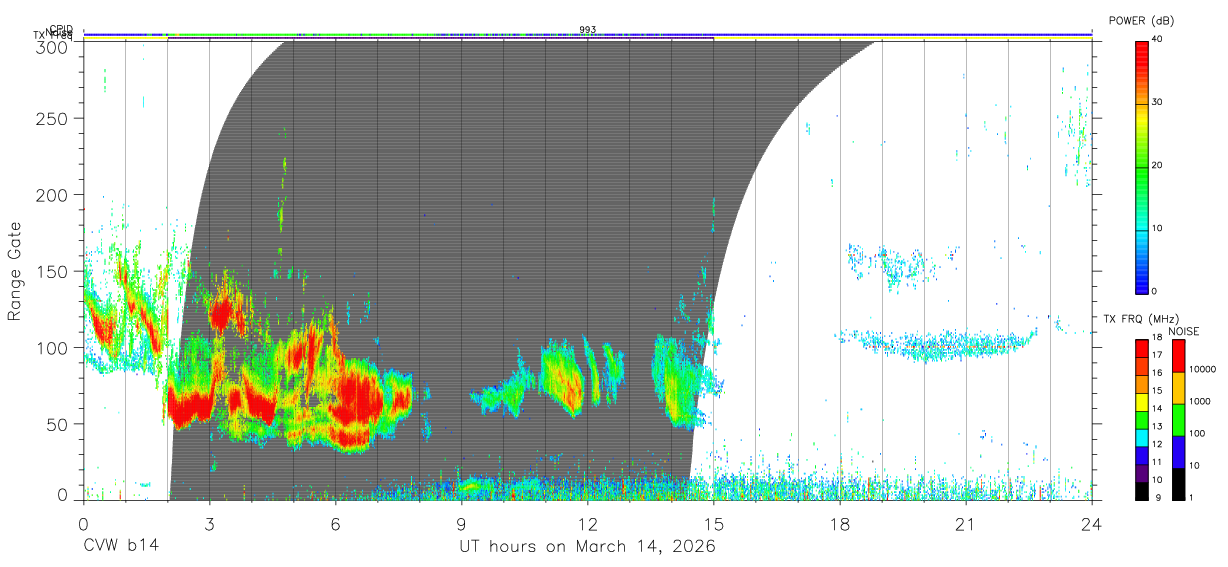The image size is (1228, 567).
Task: Click the '250' range gate tick label
Action: pyautogui.click(x=53, y=118)
